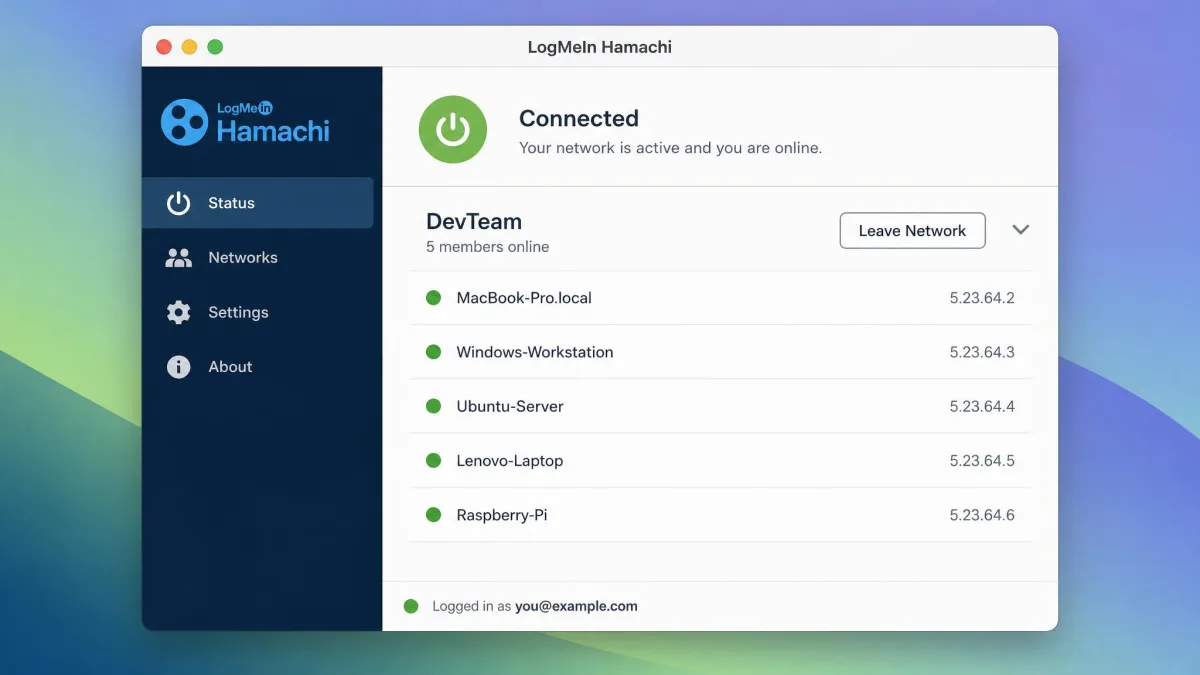Select the Lenovo-Laptop member name

510,461
